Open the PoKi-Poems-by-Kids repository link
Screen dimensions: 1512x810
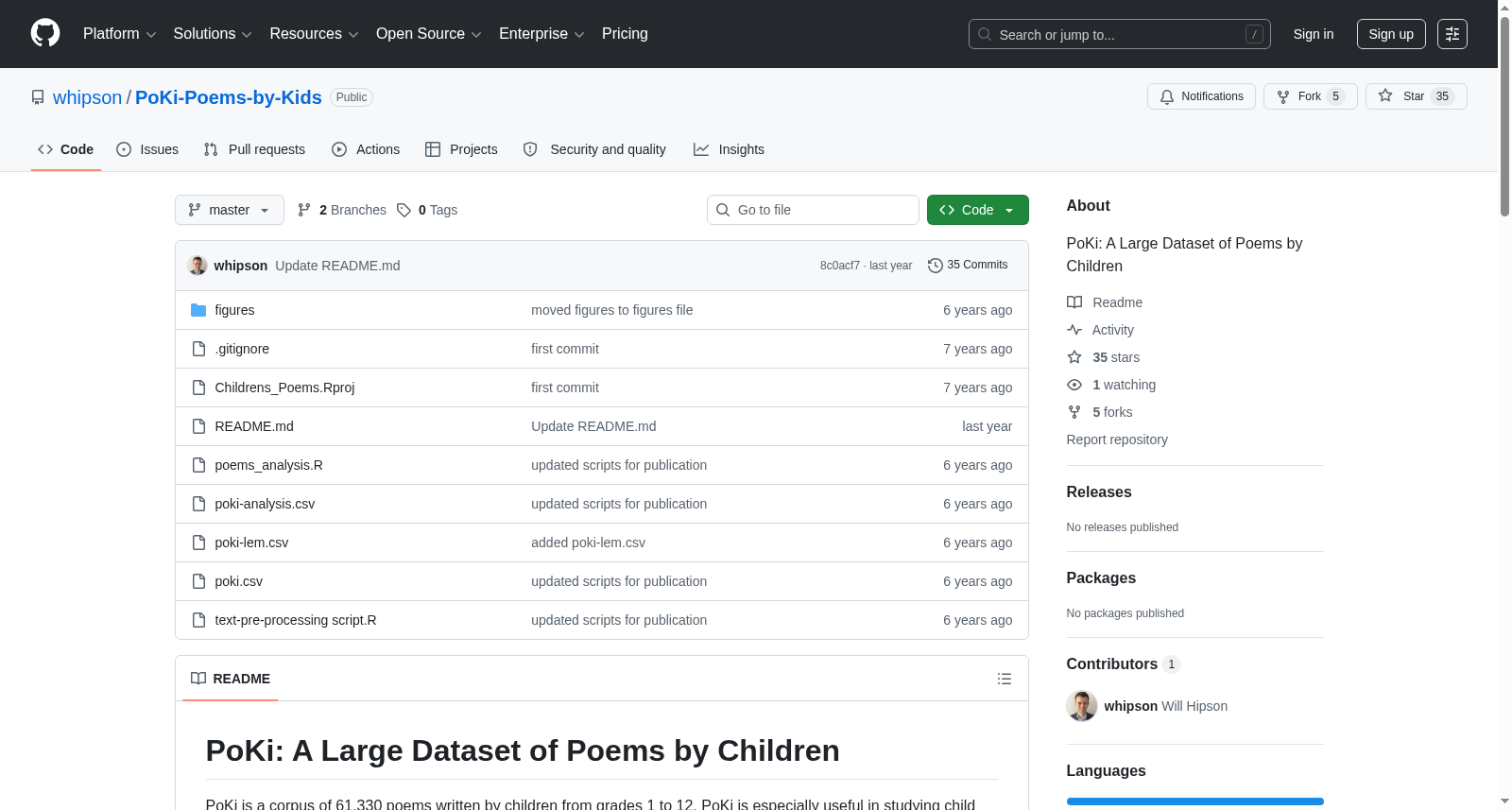[228, 97]
